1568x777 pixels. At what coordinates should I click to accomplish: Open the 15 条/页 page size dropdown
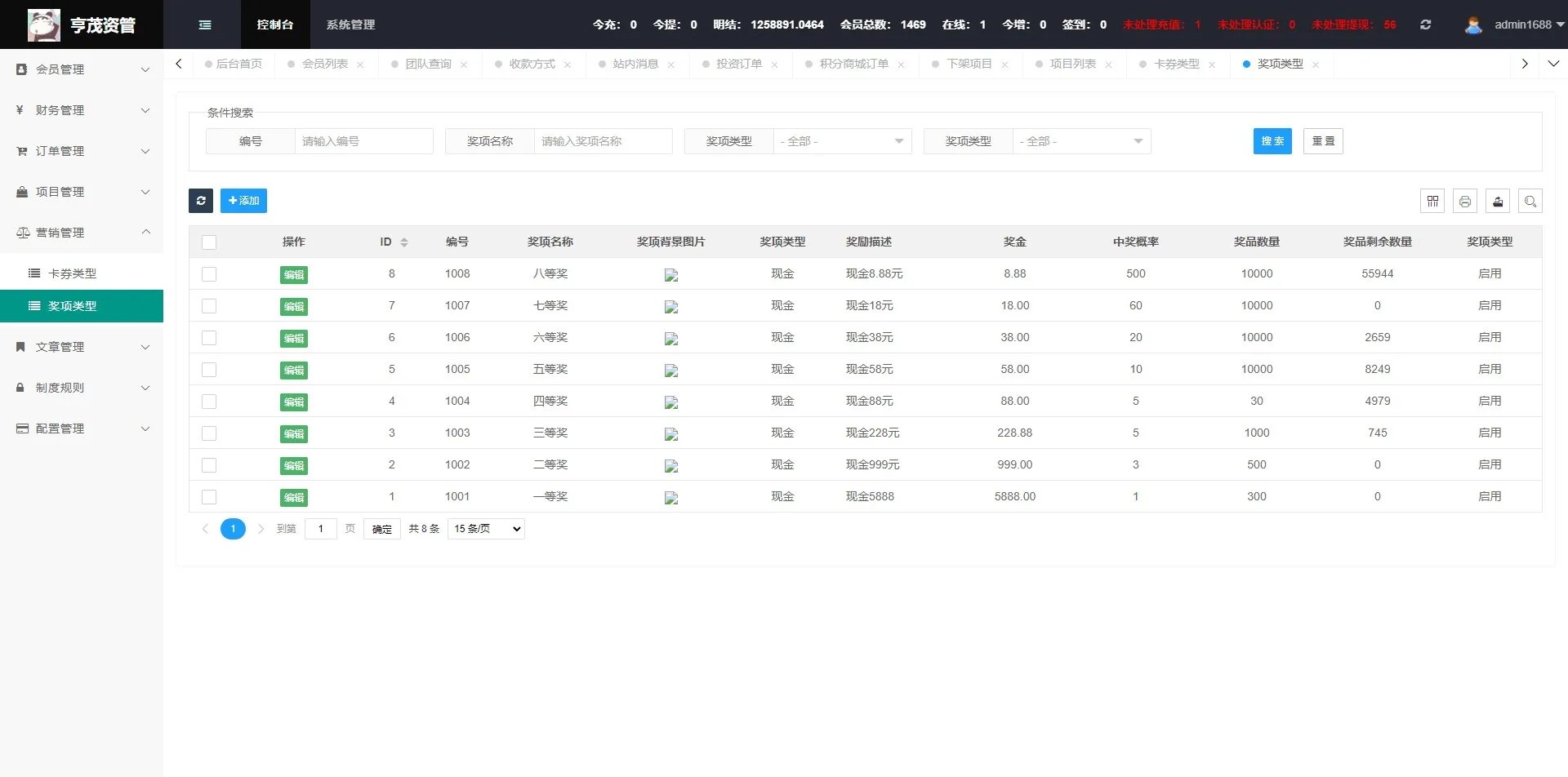point(486,529)
